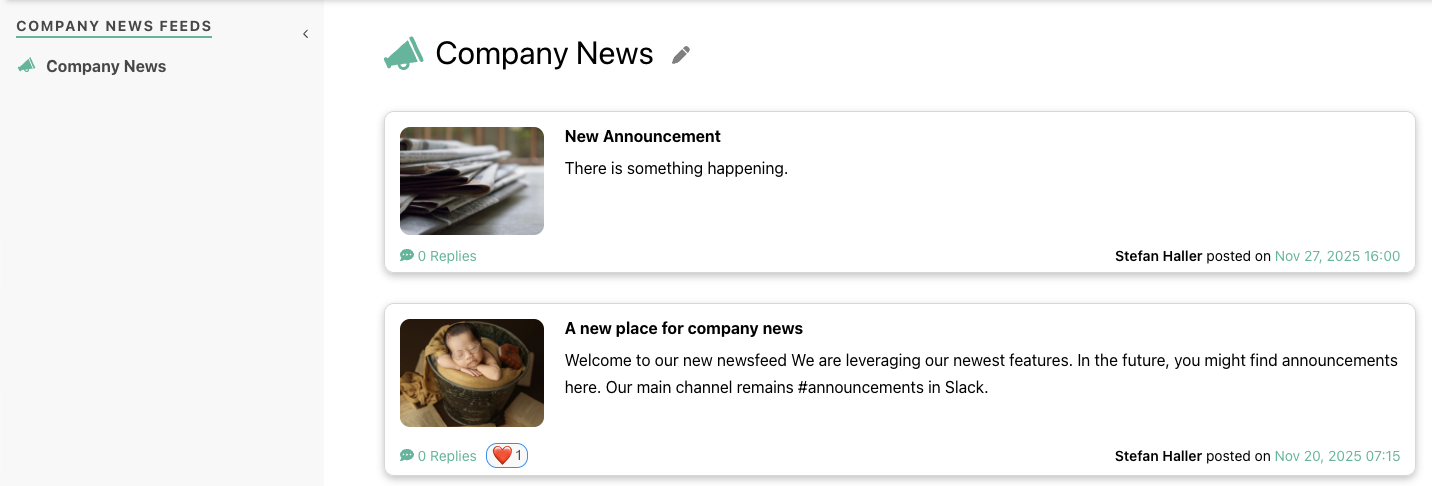Click the Nov 27, 2025 16:00 timestamp

point(1337,256)
